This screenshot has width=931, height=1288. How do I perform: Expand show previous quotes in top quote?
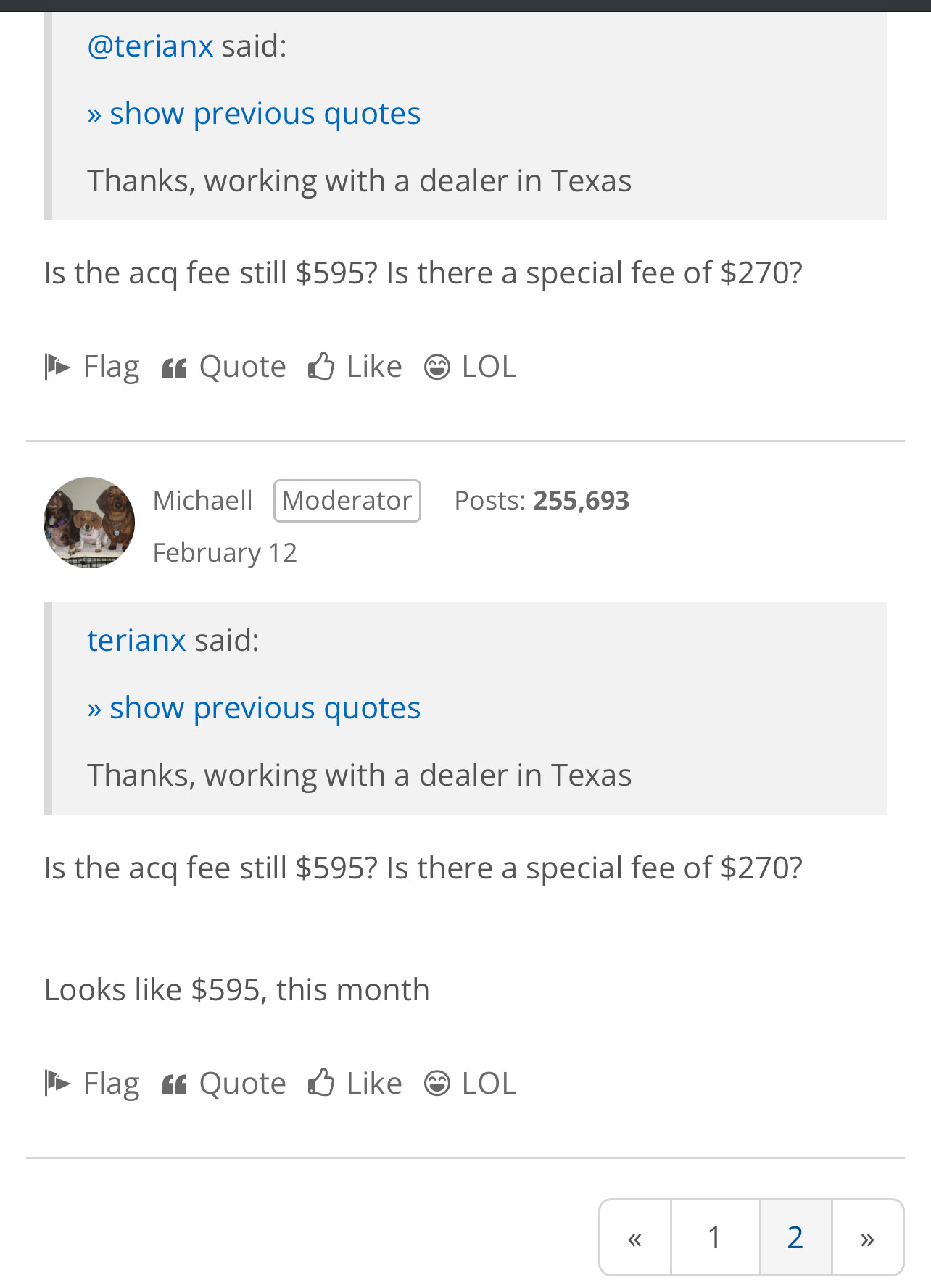coord(254,114)
